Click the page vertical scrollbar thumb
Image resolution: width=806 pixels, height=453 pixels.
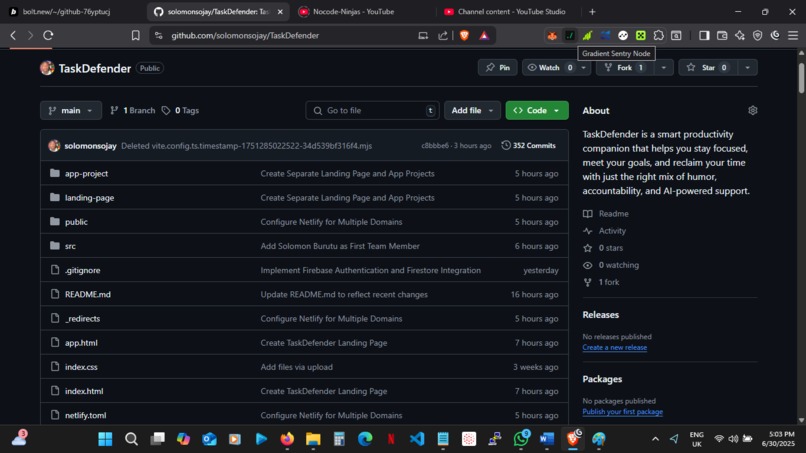click(x=801, y=77)
